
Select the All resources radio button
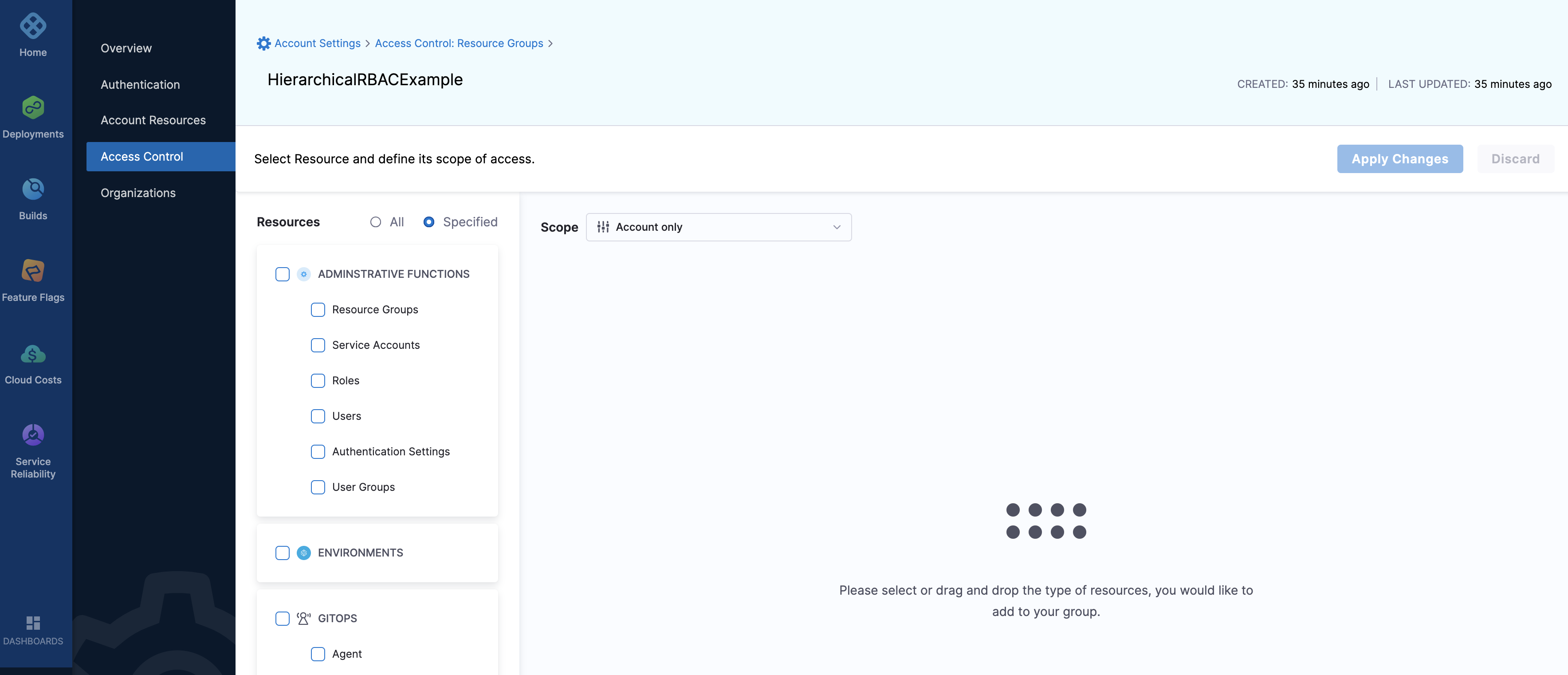[x=376, y=222]
